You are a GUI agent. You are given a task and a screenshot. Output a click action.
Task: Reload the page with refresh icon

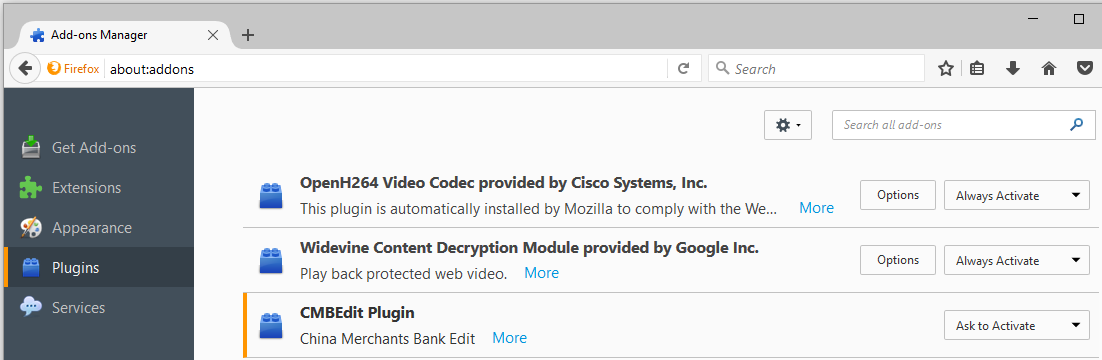pyautogui.click(x=684, y=68)
